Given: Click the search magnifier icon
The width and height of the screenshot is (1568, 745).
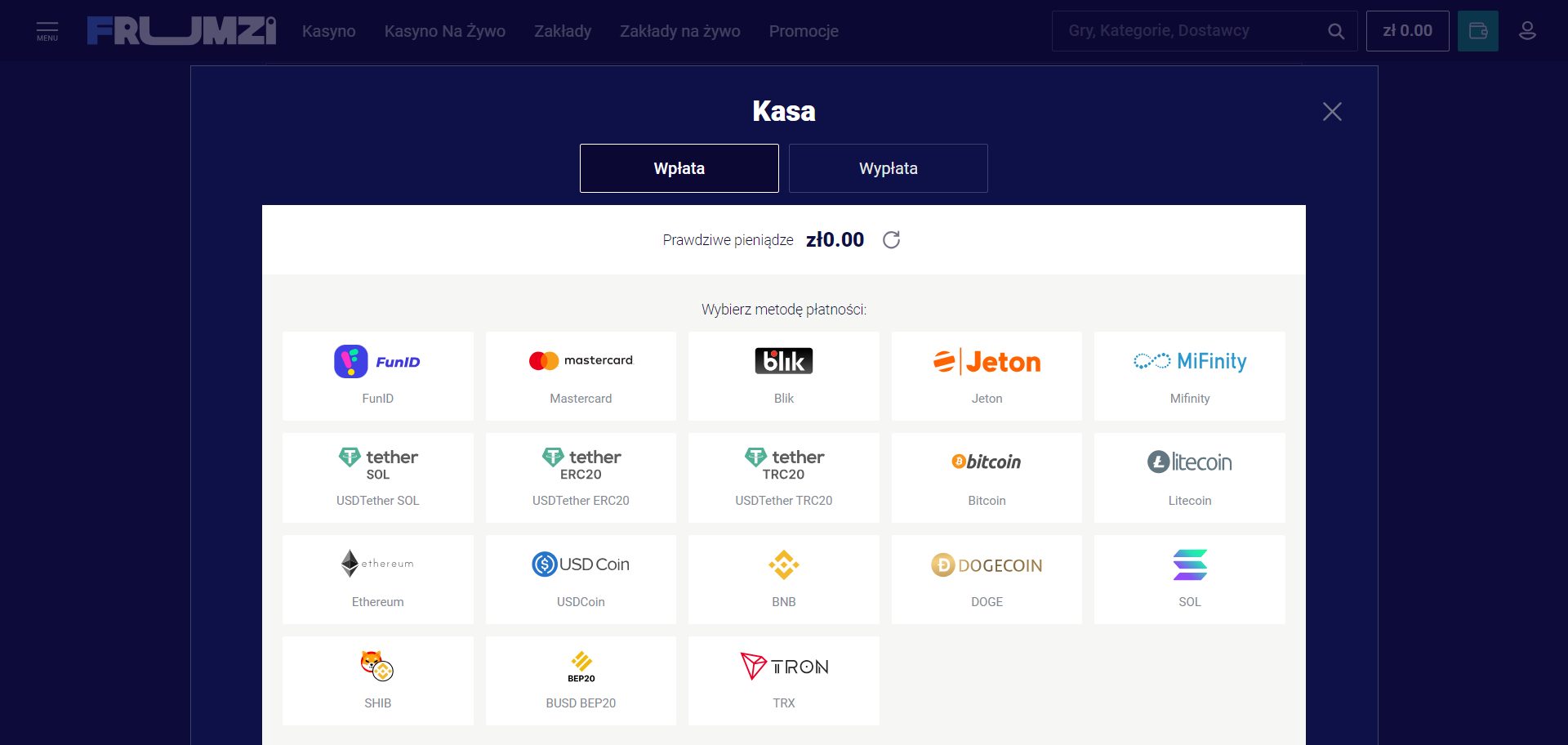Looking at the screenshot, I should click(x=1335, y=31).
